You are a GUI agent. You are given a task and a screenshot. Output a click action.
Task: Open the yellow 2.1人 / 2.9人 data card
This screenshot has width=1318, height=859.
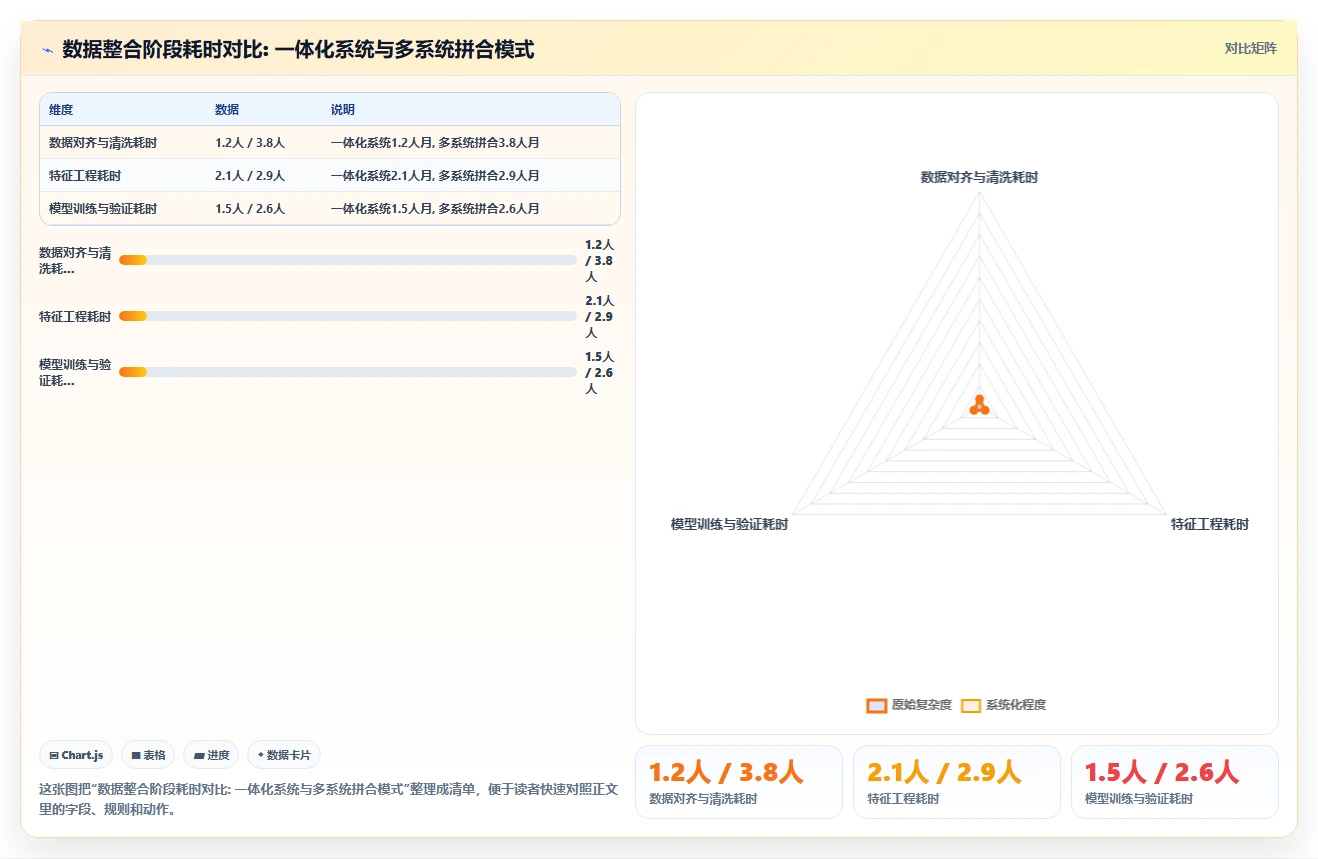point(957,782)
